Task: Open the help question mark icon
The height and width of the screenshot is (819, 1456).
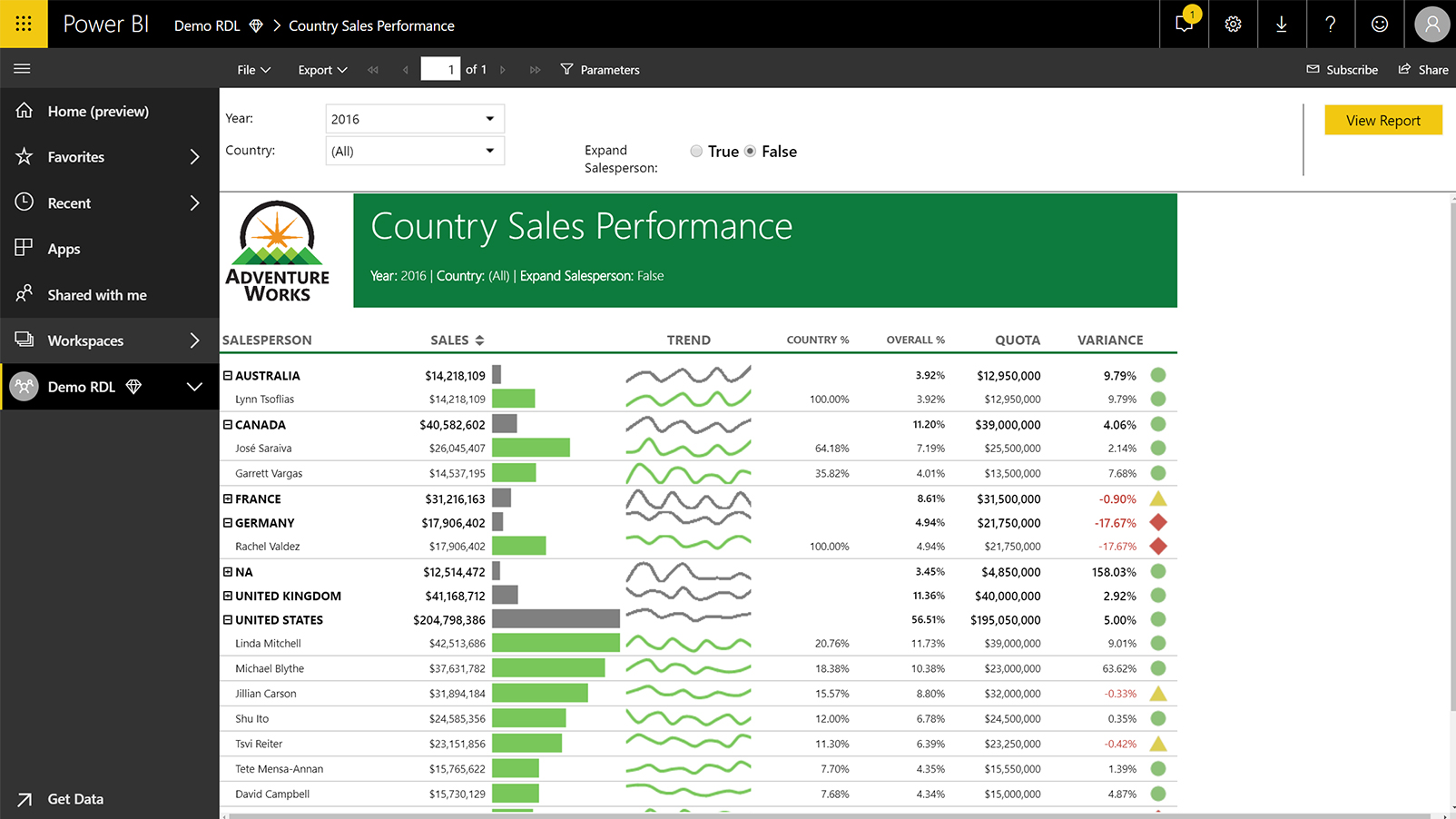Action: pos(1330,25)
